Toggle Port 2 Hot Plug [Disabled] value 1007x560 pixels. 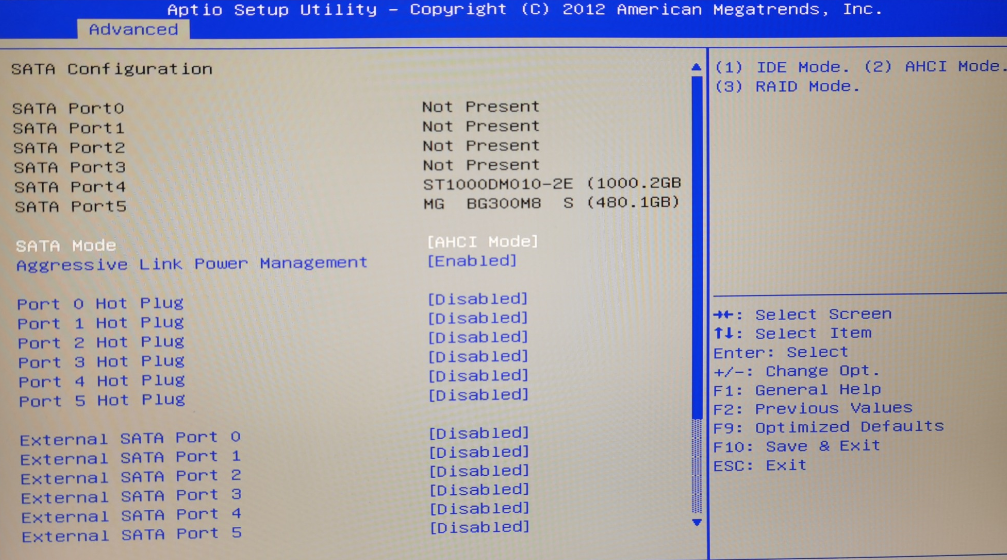tap(478, 337)
